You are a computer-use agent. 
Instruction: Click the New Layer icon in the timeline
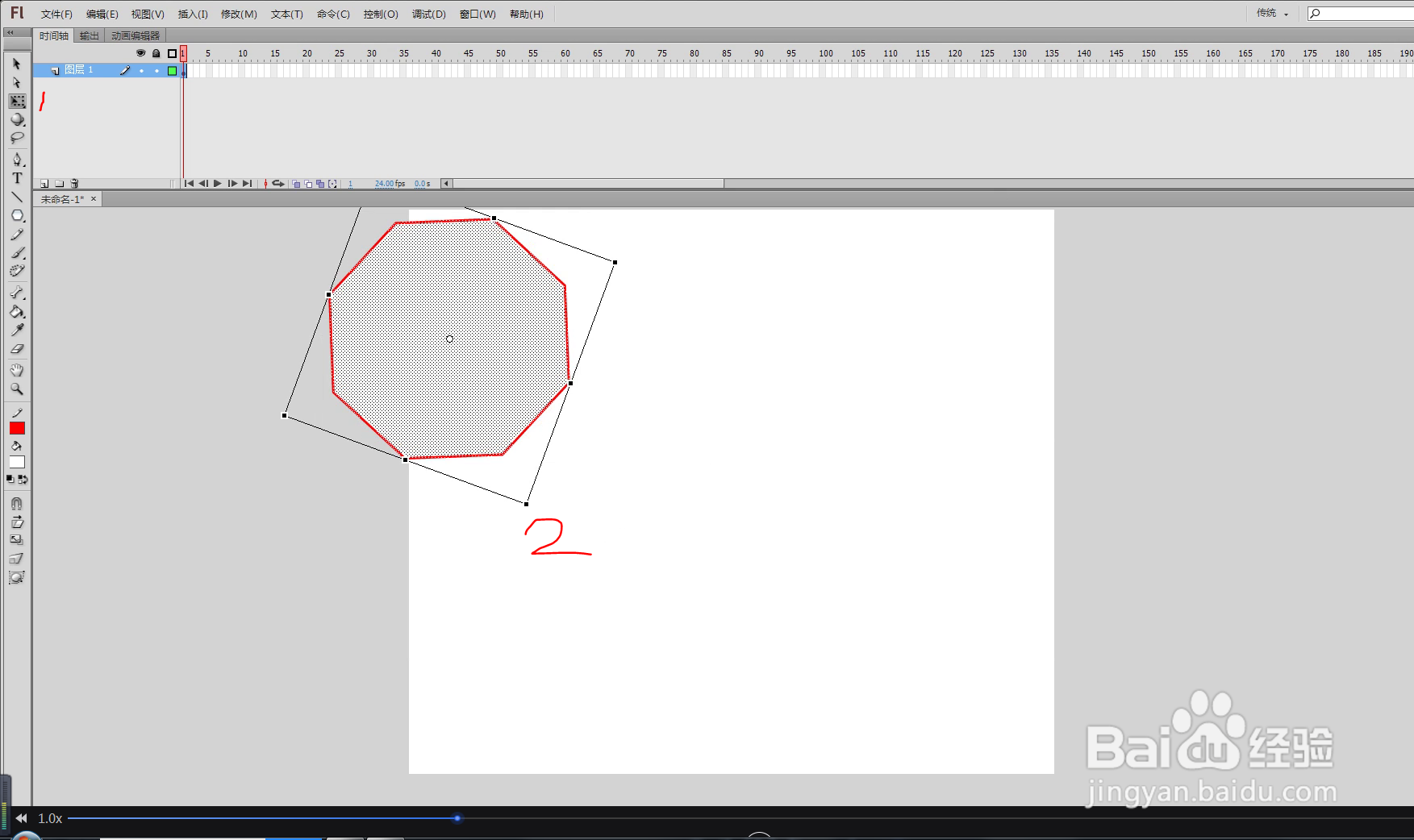(44, 183)
